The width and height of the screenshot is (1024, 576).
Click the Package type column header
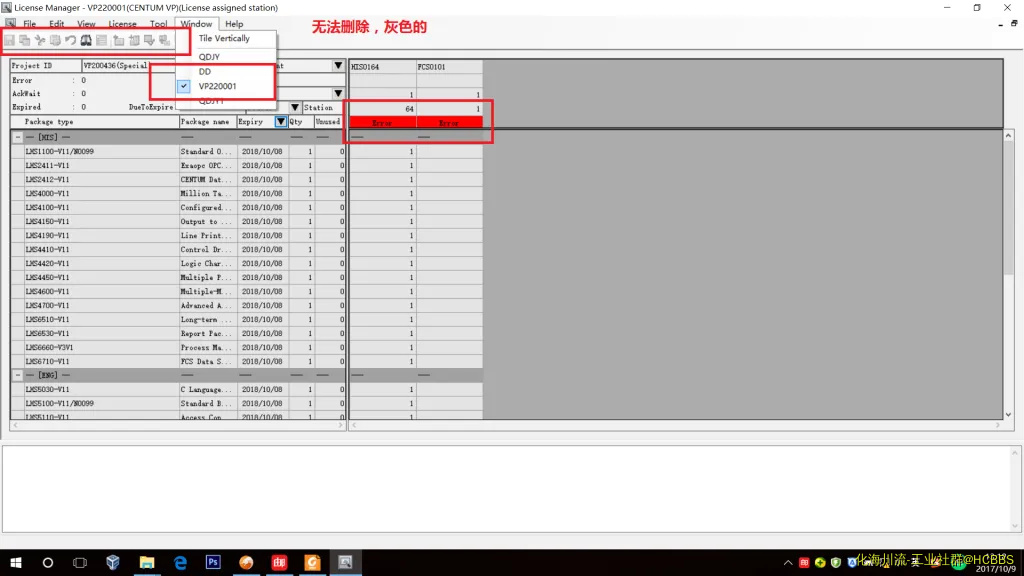(95, 121)
